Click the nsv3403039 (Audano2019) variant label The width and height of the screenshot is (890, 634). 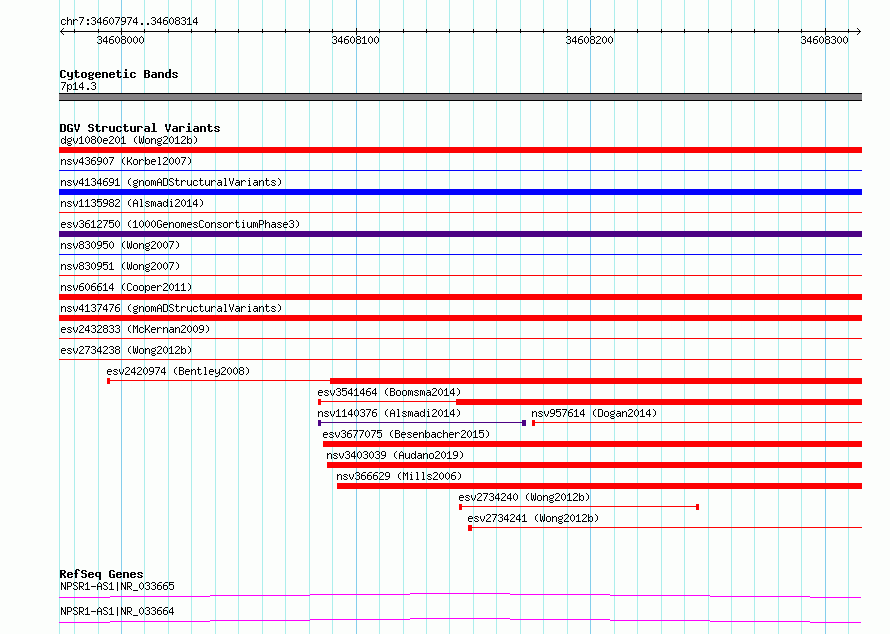click(x=394, y=455)
